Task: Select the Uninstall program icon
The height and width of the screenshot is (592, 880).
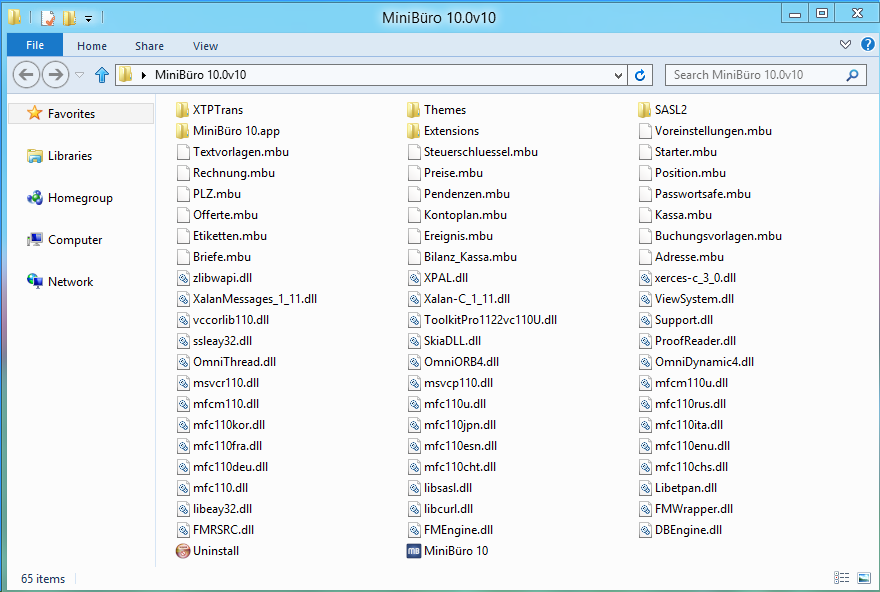Action: (183, 550)
